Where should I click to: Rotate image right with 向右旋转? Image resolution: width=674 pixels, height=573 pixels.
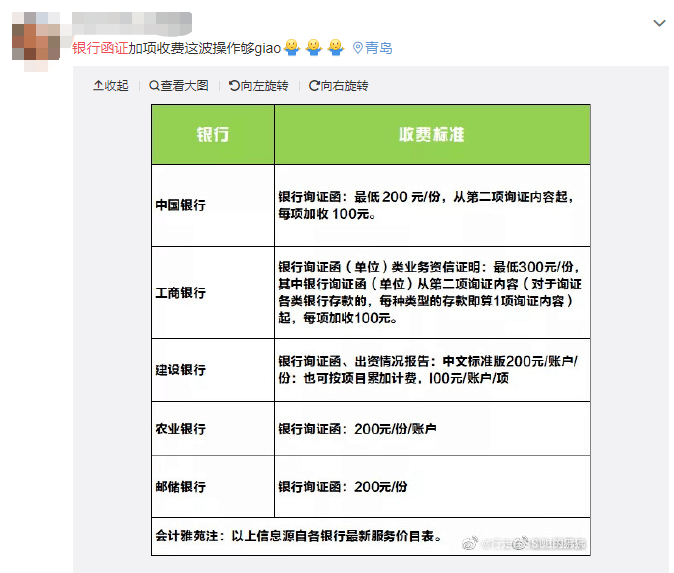click(339, 86)
